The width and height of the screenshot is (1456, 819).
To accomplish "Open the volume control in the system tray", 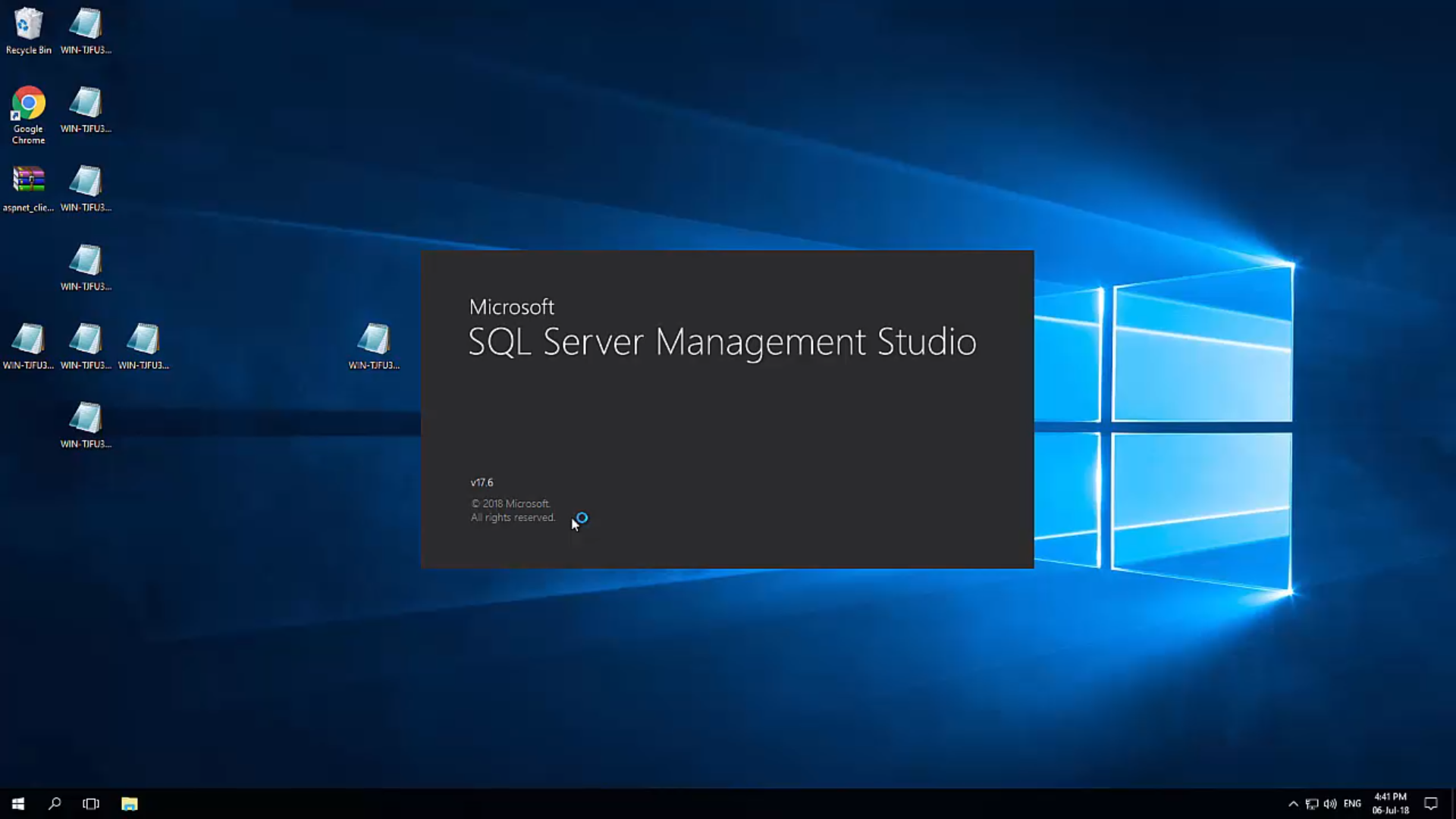I will [1331, 803].
